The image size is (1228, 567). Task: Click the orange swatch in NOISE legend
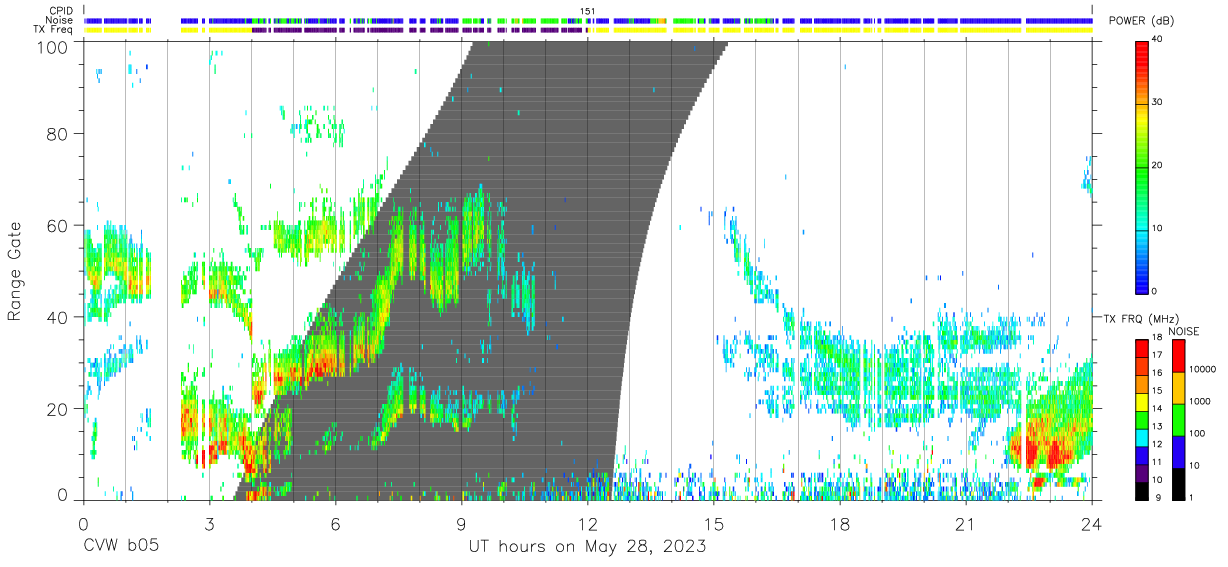pyautogui.click(x=1177, y=388)
